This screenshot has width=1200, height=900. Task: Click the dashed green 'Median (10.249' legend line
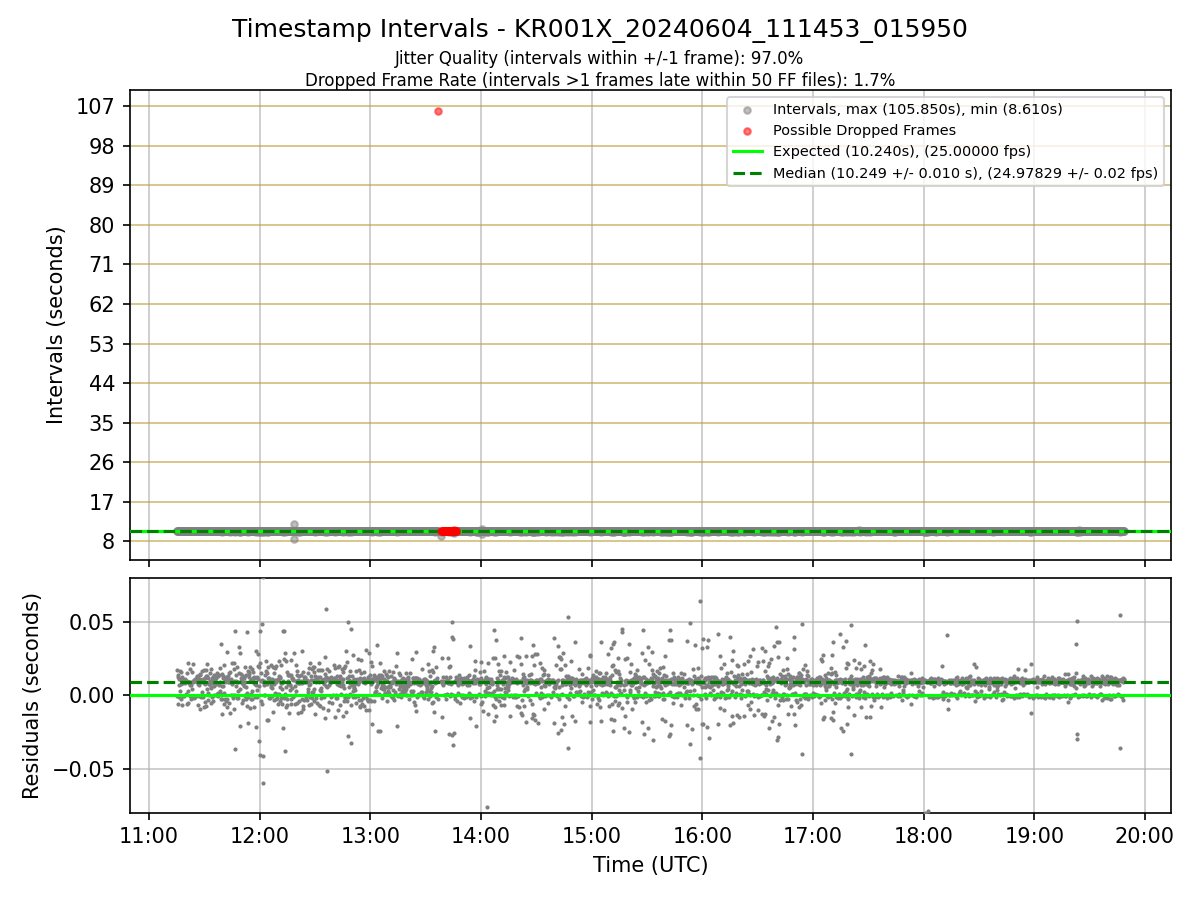pyautogui.click(x=748, y=173)
